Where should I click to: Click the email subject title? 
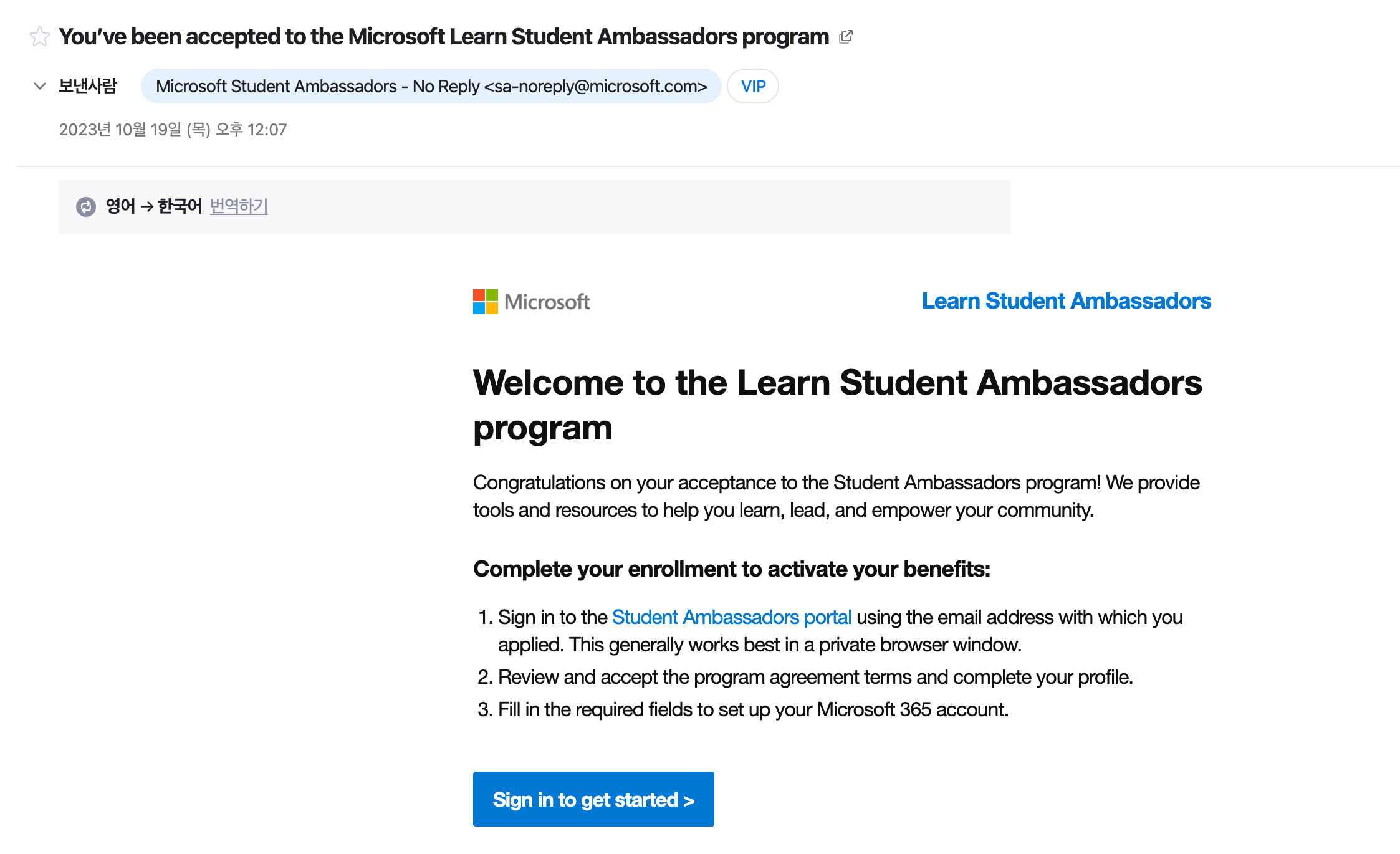[444, 37]
